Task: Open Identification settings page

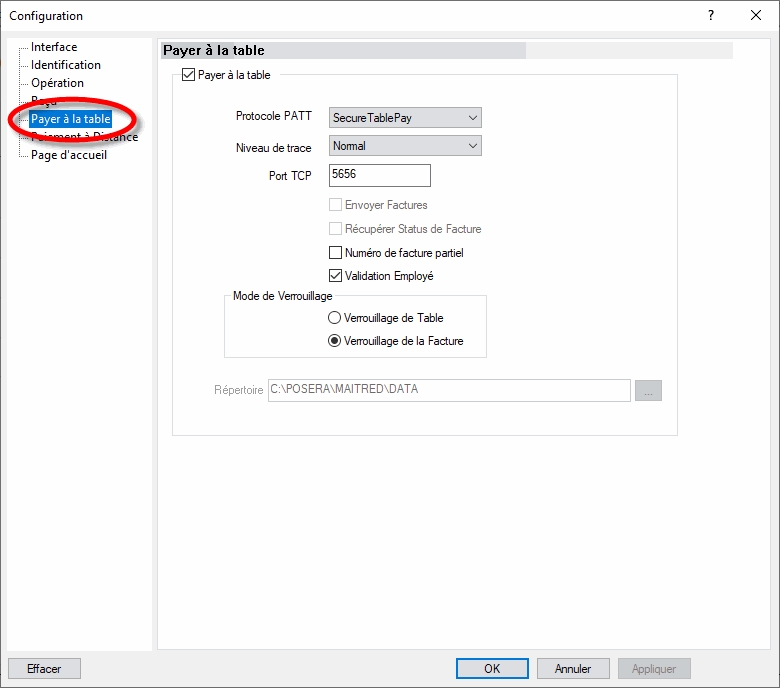Action: [66, 65]
